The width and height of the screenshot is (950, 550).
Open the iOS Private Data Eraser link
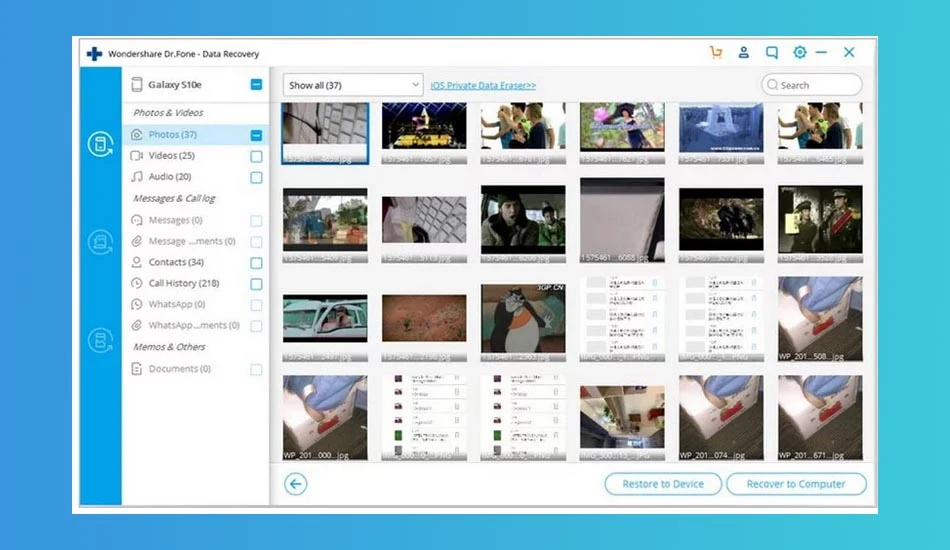483,85
